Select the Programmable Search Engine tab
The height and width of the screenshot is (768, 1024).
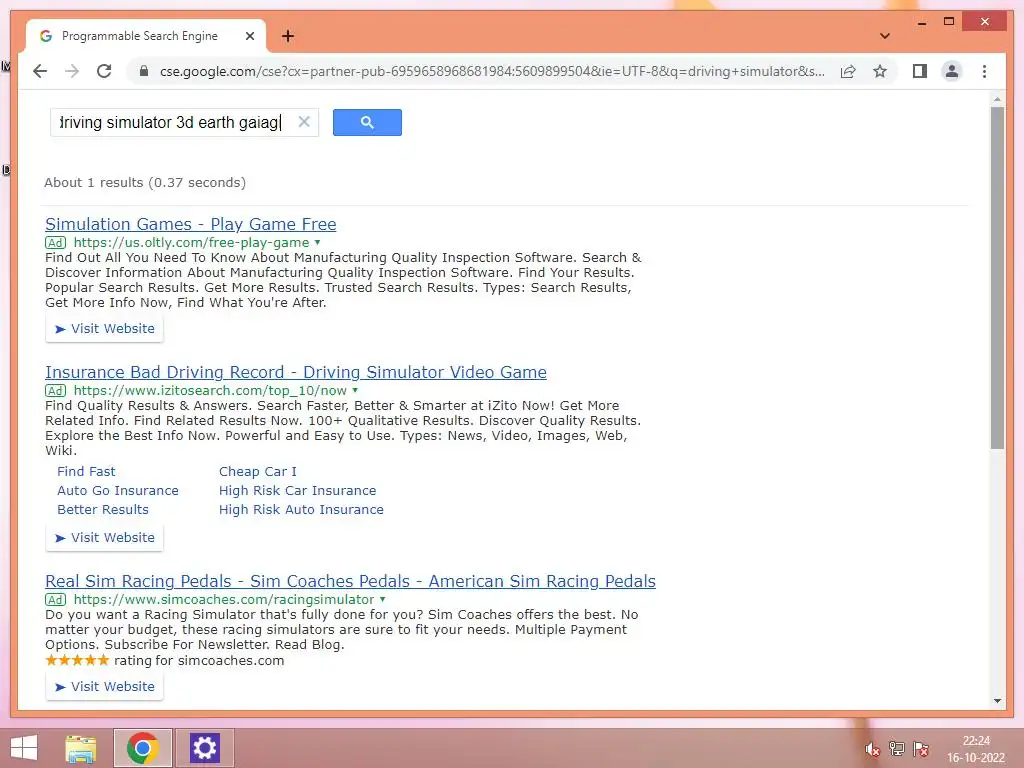(x=140, y=36)
